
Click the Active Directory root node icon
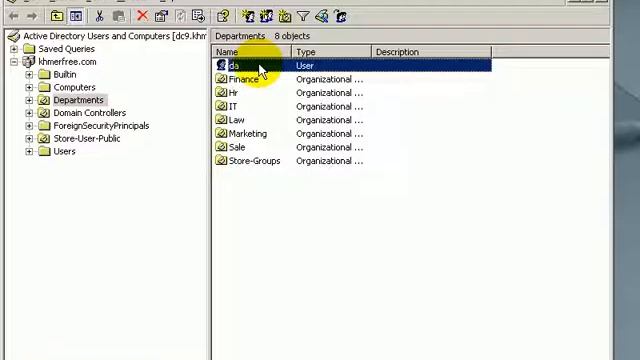14,36
